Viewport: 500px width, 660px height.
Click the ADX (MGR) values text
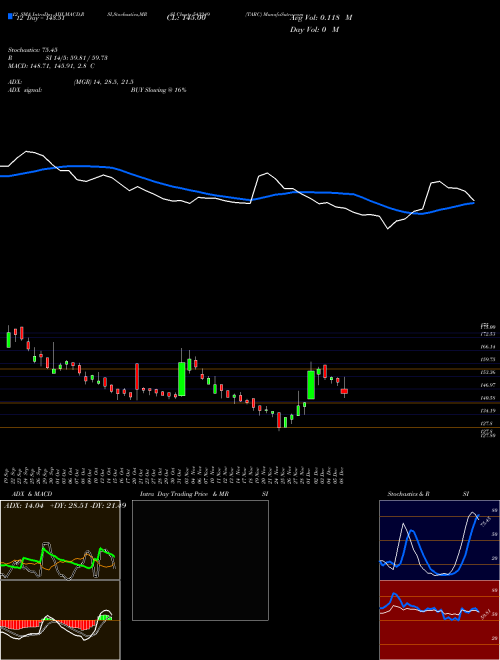pos(104,82)
